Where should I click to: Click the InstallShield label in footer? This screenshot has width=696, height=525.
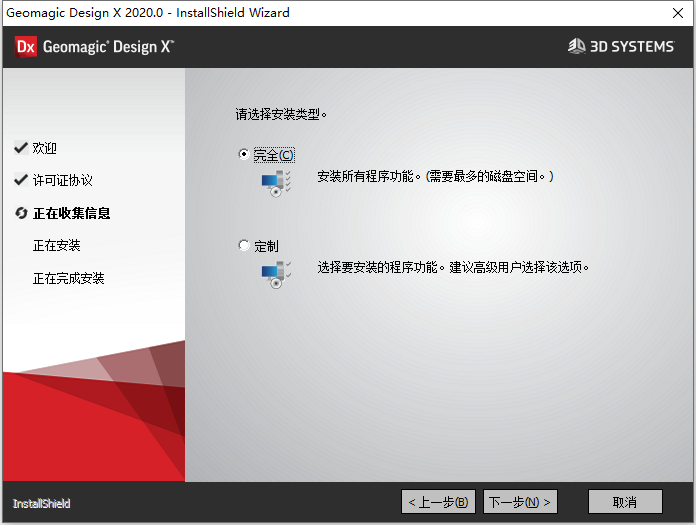click(x=41, y=503)
